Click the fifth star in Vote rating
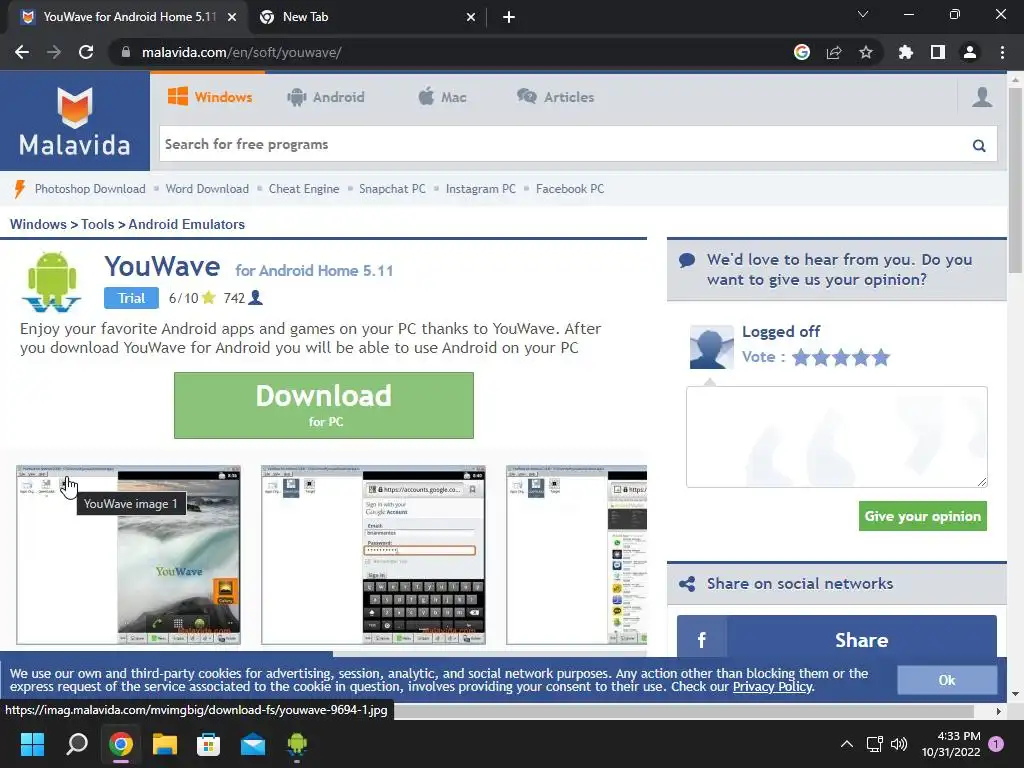Screen dimensions: 1024x768 click(881, 357)
